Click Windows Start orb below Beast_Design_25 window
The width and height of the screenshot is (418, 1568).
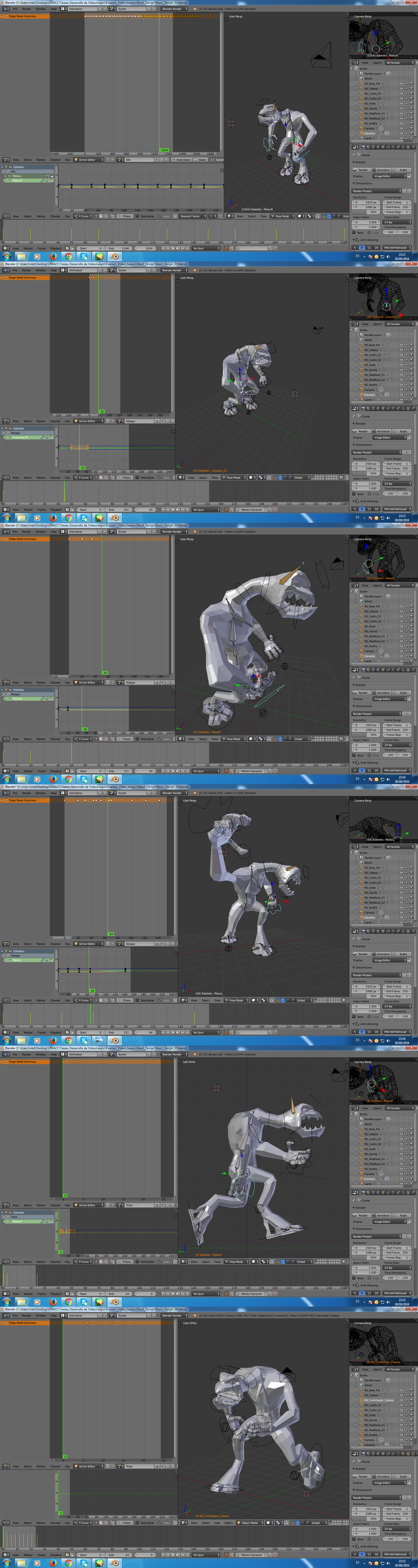[6, 1302]
